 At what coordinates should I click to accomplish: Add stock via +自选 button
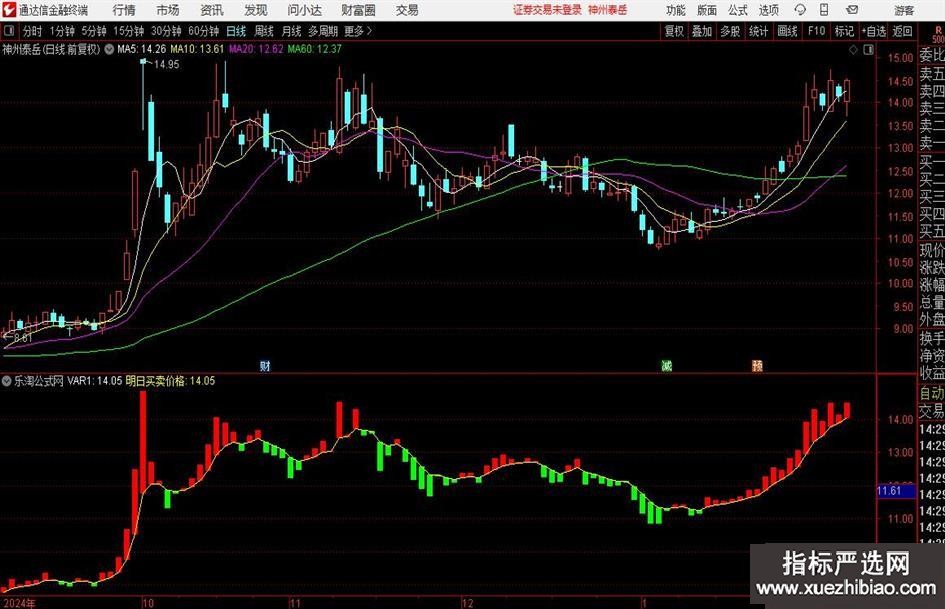[x=873, y=31]
